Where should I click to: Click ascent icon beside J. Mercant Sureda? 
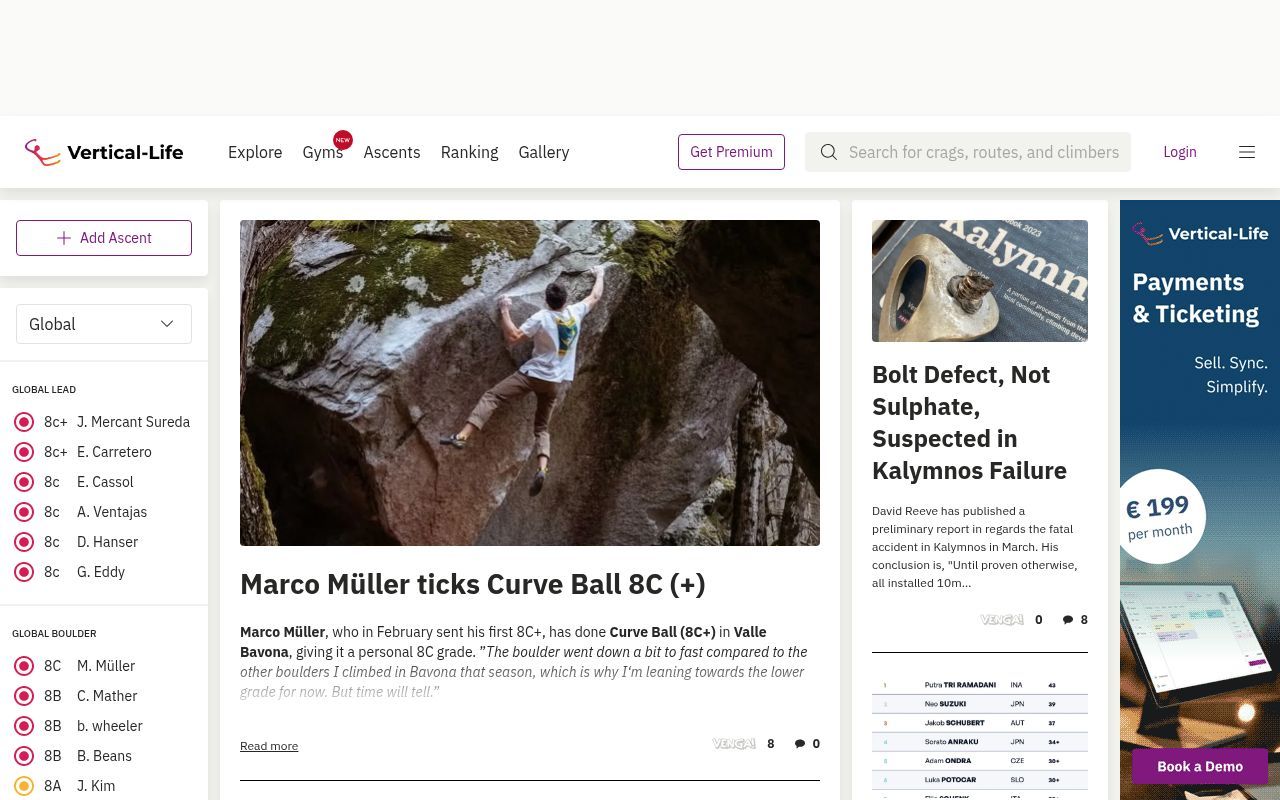click(24, 422)
